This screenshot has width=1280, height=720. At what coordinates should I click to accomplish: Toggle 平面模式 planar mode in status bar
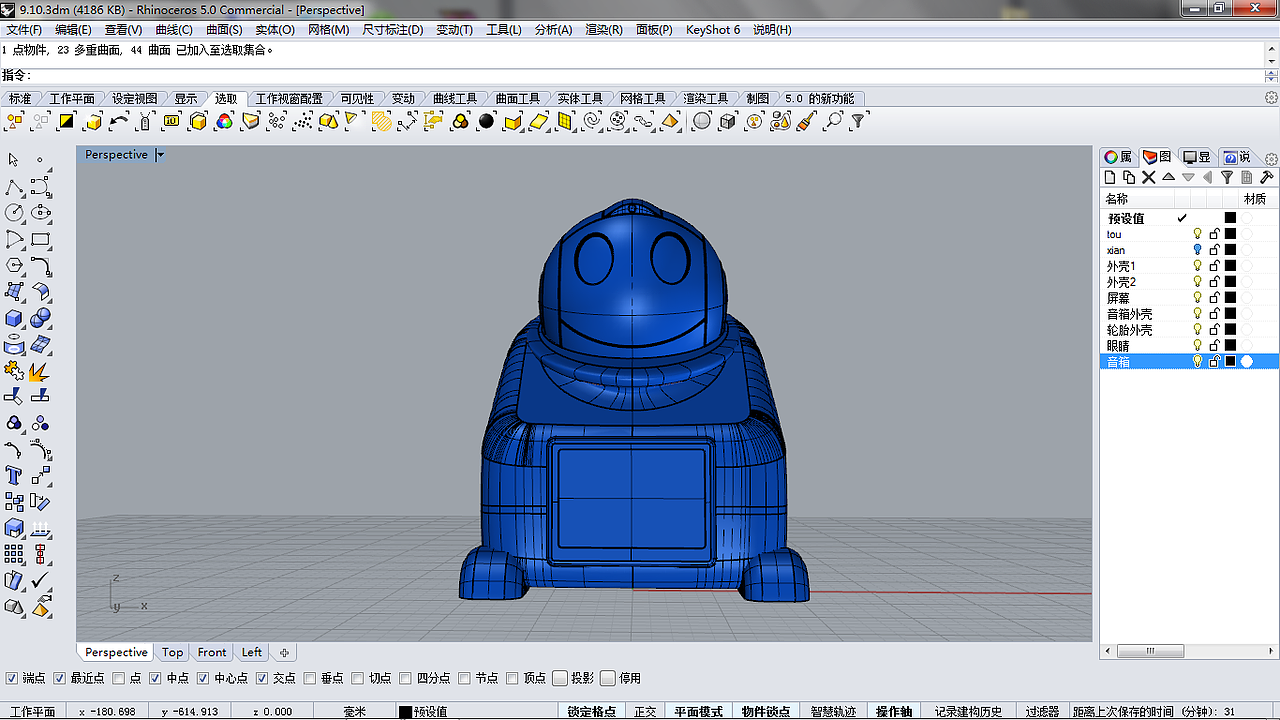click(698, 712)
